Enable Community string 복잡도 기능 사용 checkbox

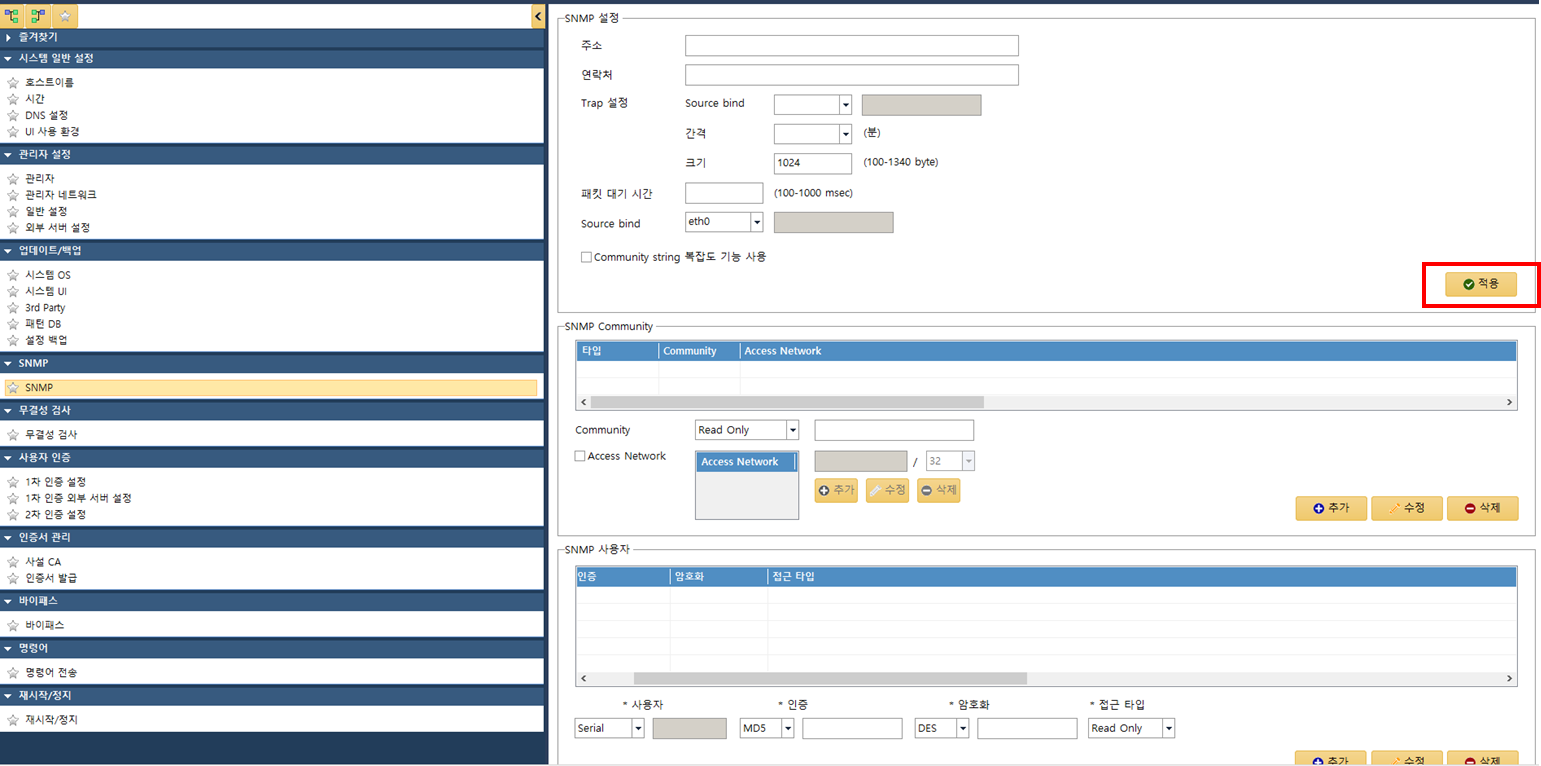tap(587, 257)
